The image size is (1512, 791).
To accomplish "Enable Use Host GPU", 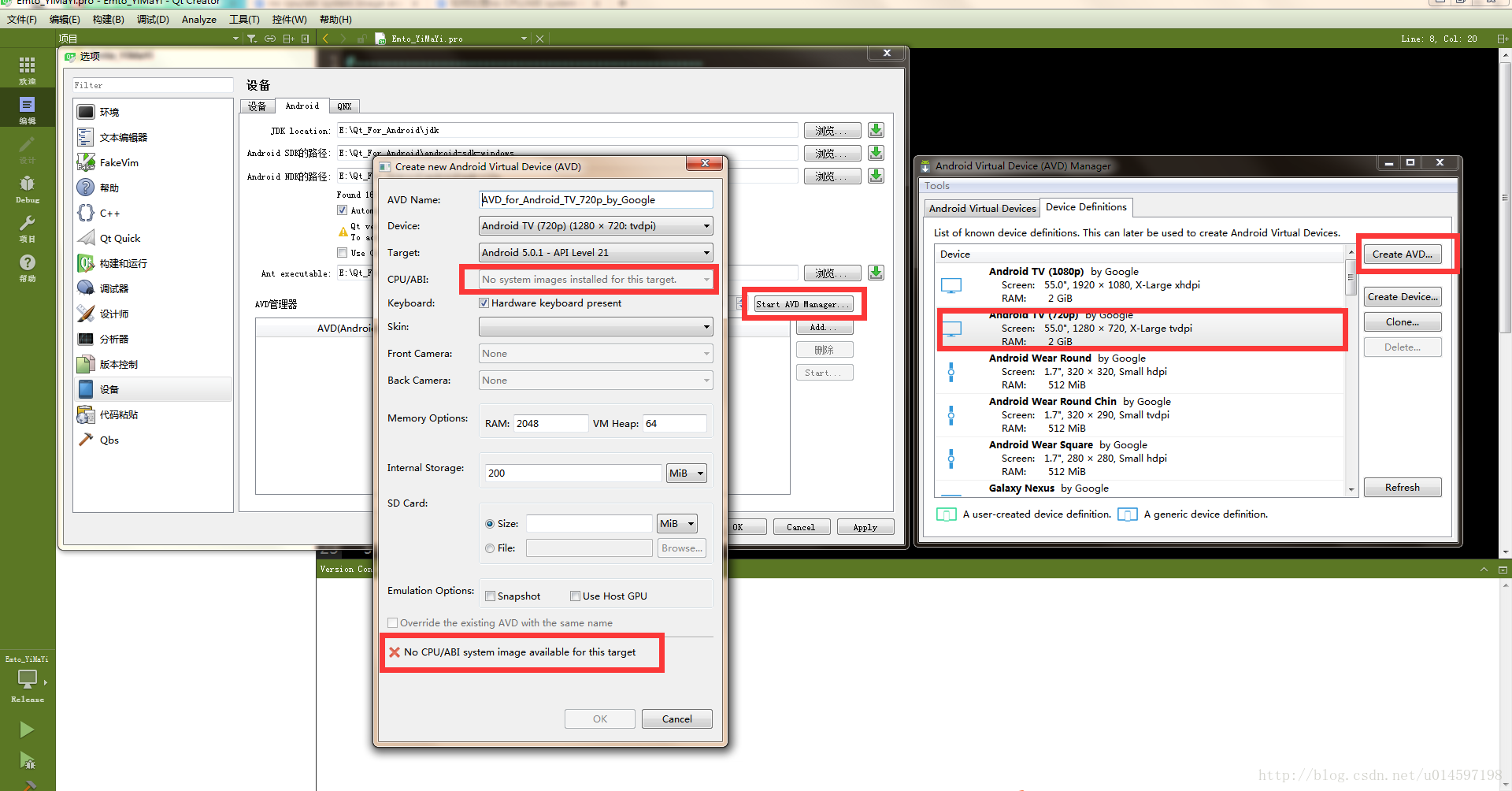I will [576, 596].
